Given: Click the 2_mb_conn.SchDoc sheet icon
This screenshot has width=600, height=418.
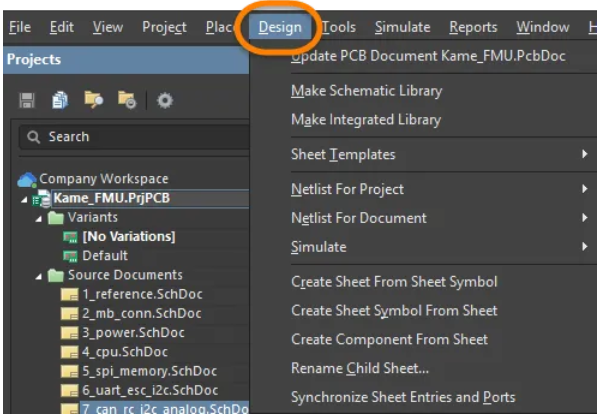Looking at the screenshot, I should (70, 314).
